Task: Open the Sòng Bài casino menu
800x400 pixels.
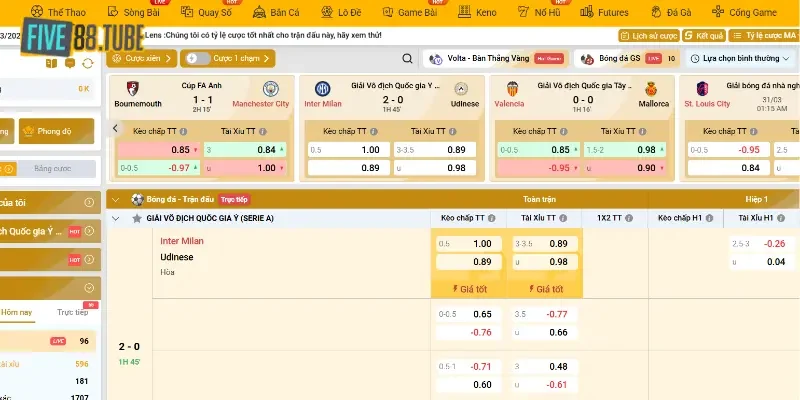Action: point(134,12)
